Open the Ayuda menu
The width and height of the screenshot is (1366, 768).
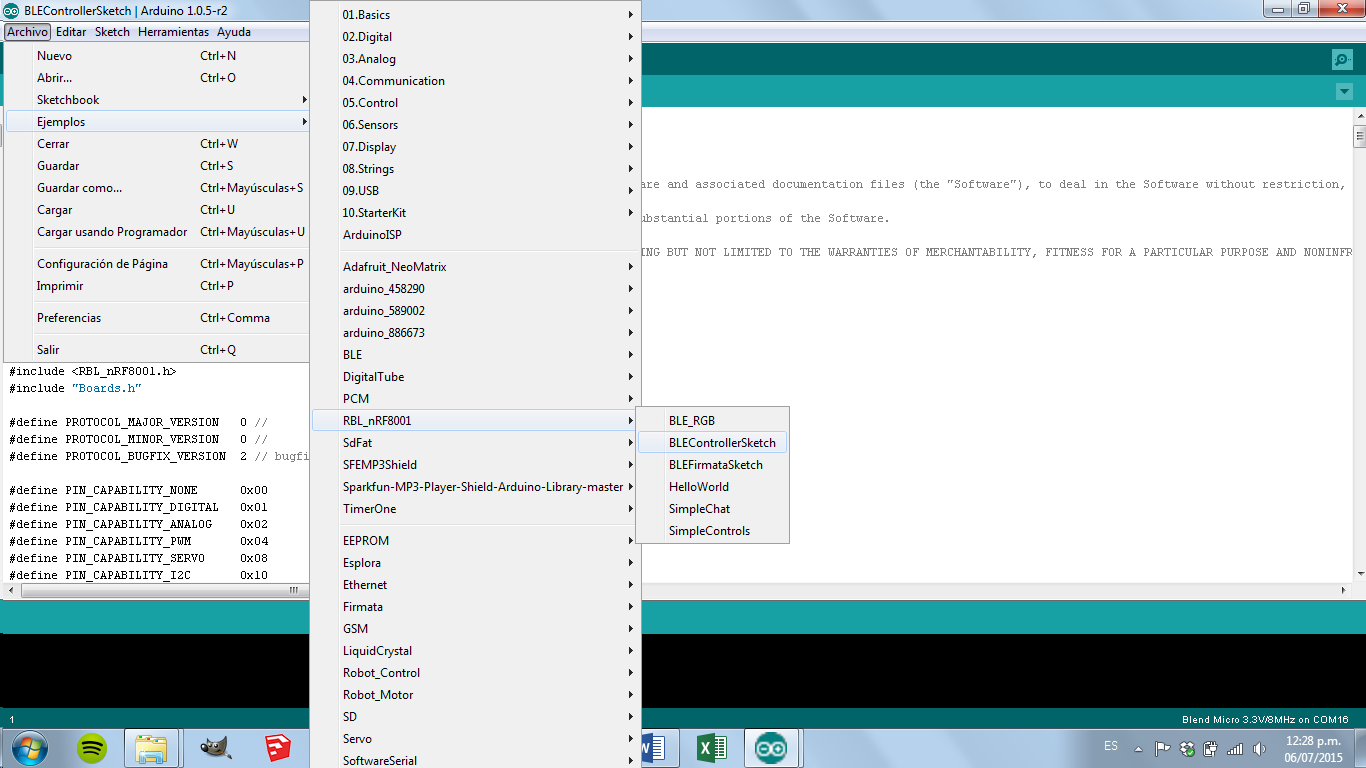pos(234,32)
